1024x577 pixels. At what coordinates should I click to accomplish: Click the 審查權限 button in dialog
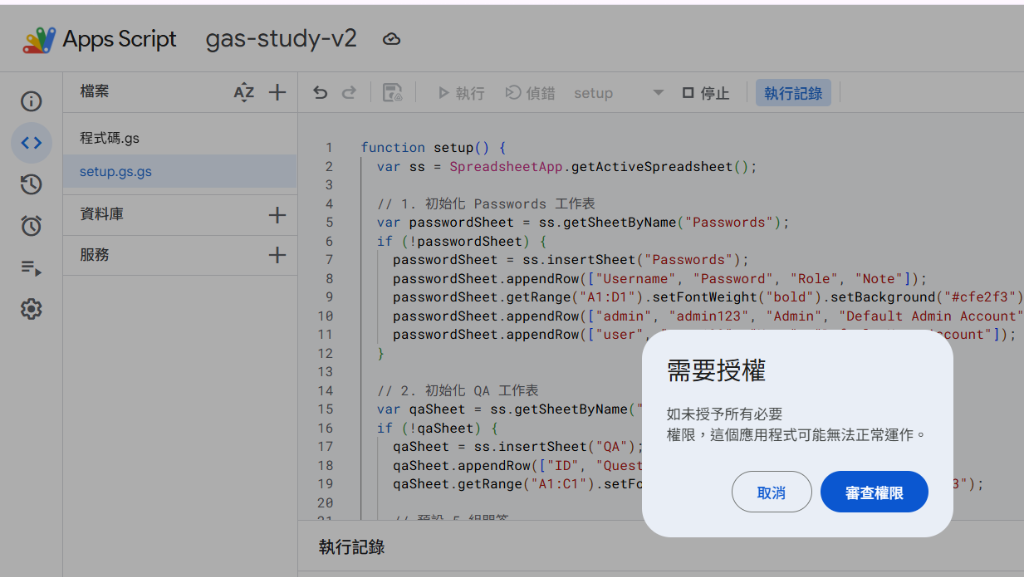[x=874, y=492]
